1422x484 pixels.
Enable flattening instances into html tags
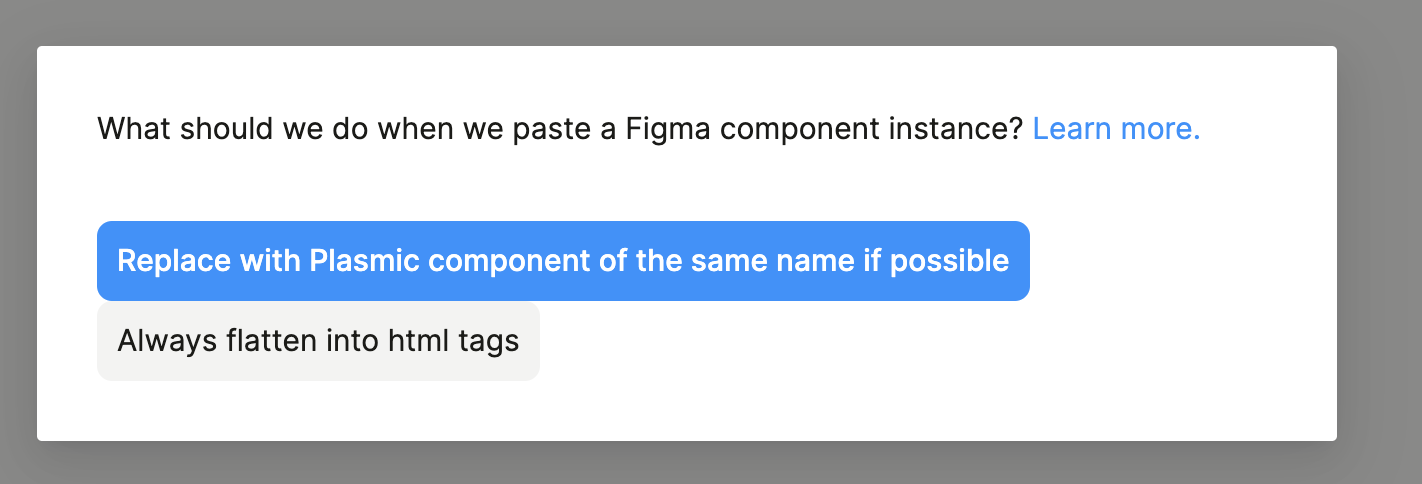pyautogui.click(x=318, y=342)
